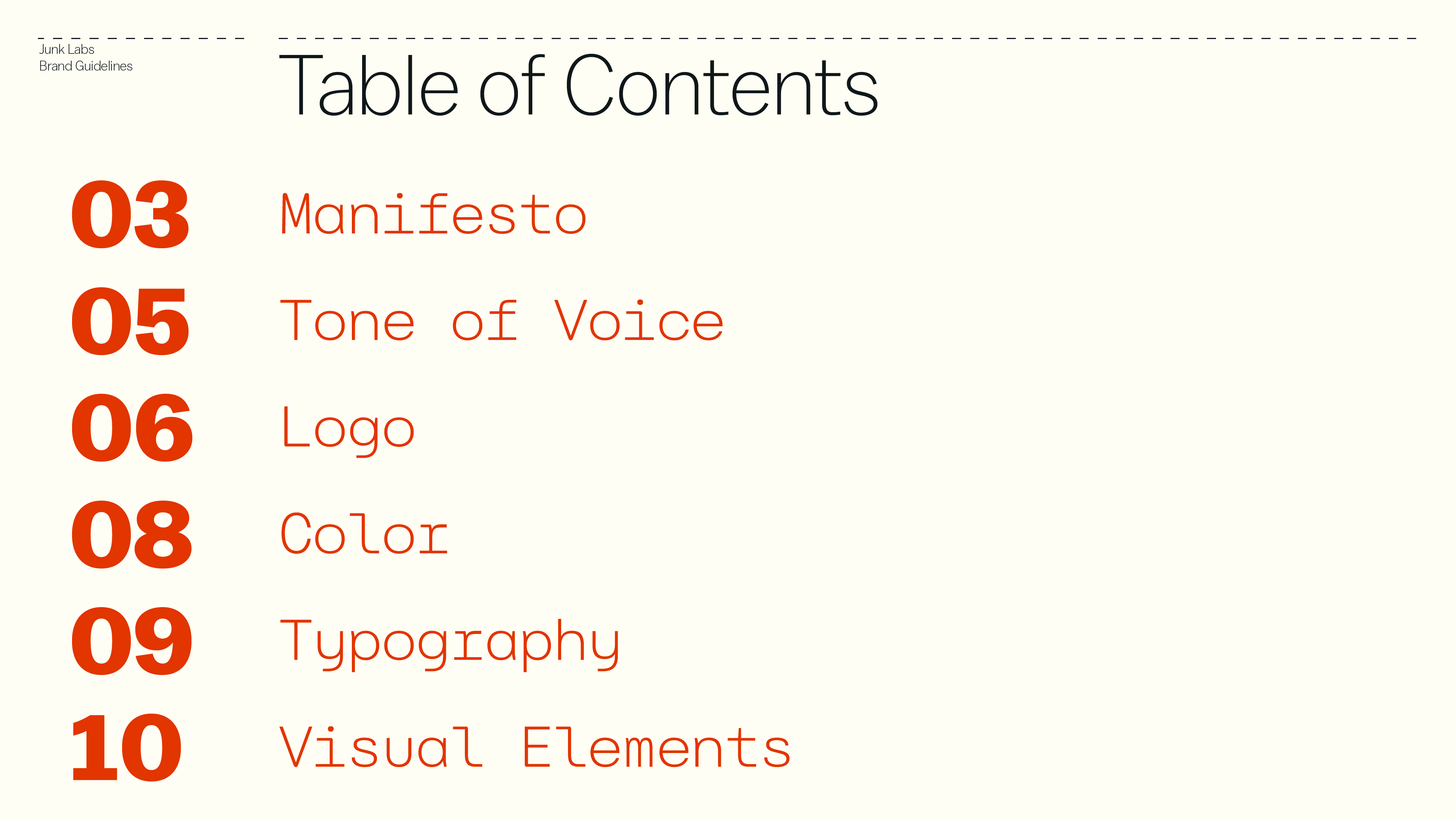Click the Table of Contents heading

coord(579,85)
